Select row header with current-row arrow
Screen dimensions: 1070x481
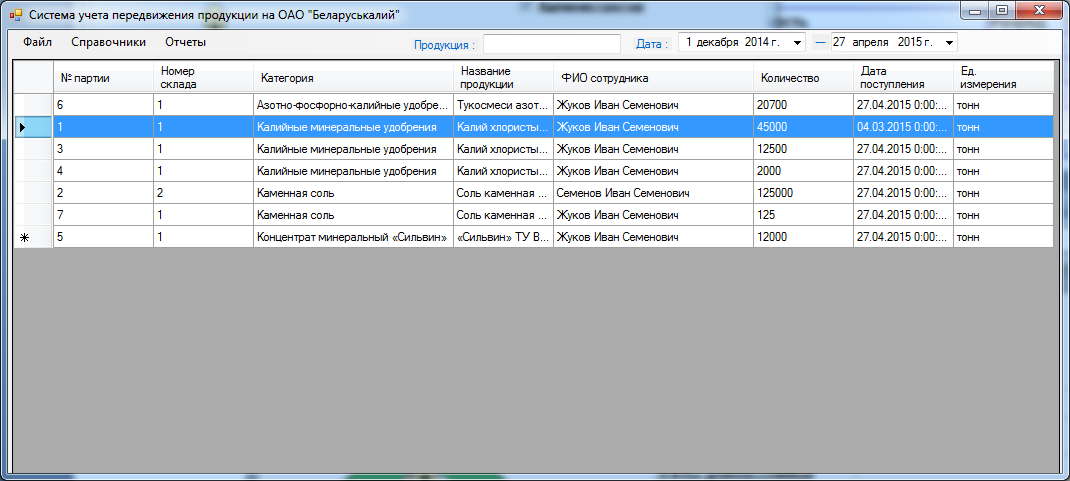tap(33, 127)
